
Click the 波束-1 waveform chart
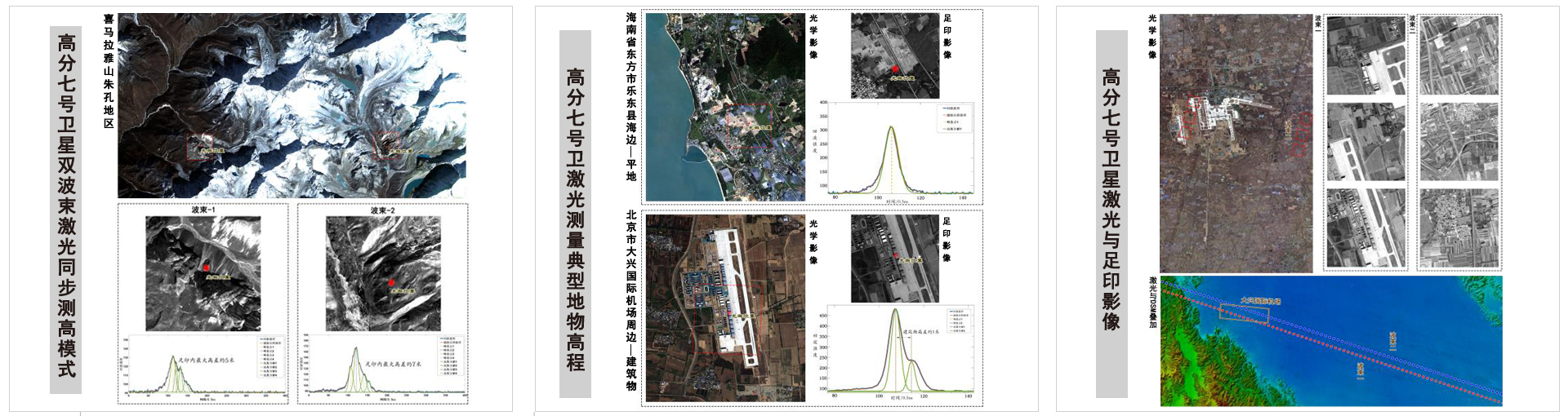click(203, 367)
